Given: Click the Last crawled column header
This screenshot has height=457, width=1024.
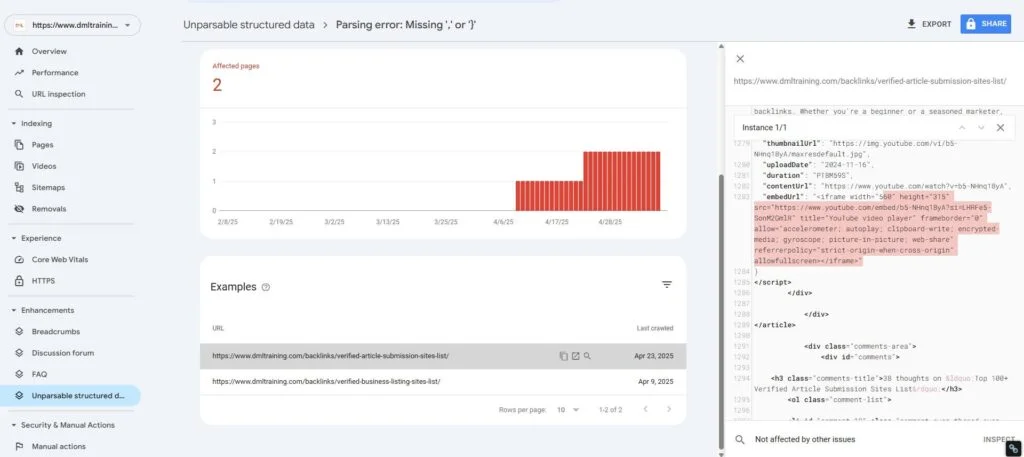Looking at the screenshot, I should [x=654, y=328].
